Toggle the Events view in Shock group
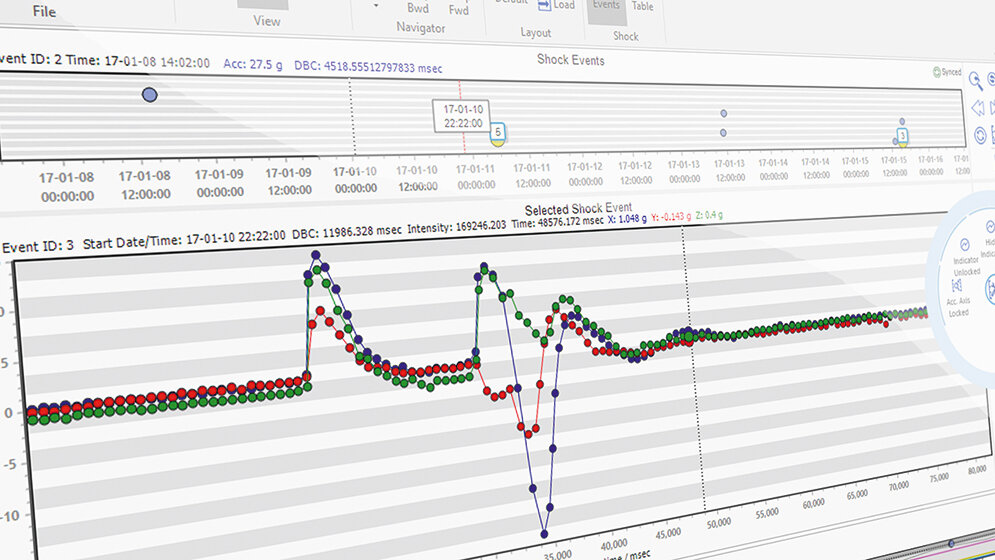995x560 pixels. point(605,6)
